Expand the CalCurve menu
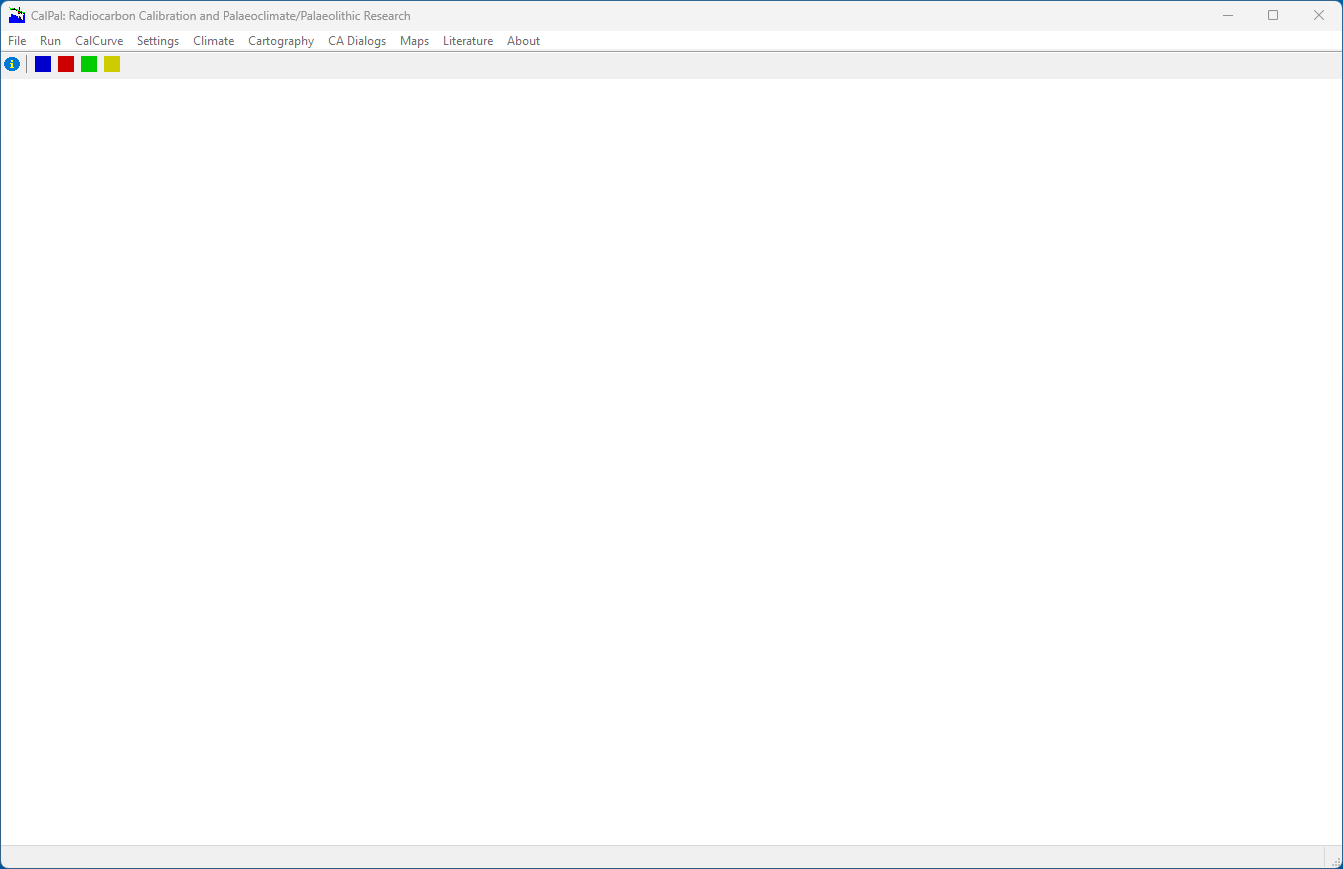This screenshot has height=869, width=1343. click(x=99, y=41)
